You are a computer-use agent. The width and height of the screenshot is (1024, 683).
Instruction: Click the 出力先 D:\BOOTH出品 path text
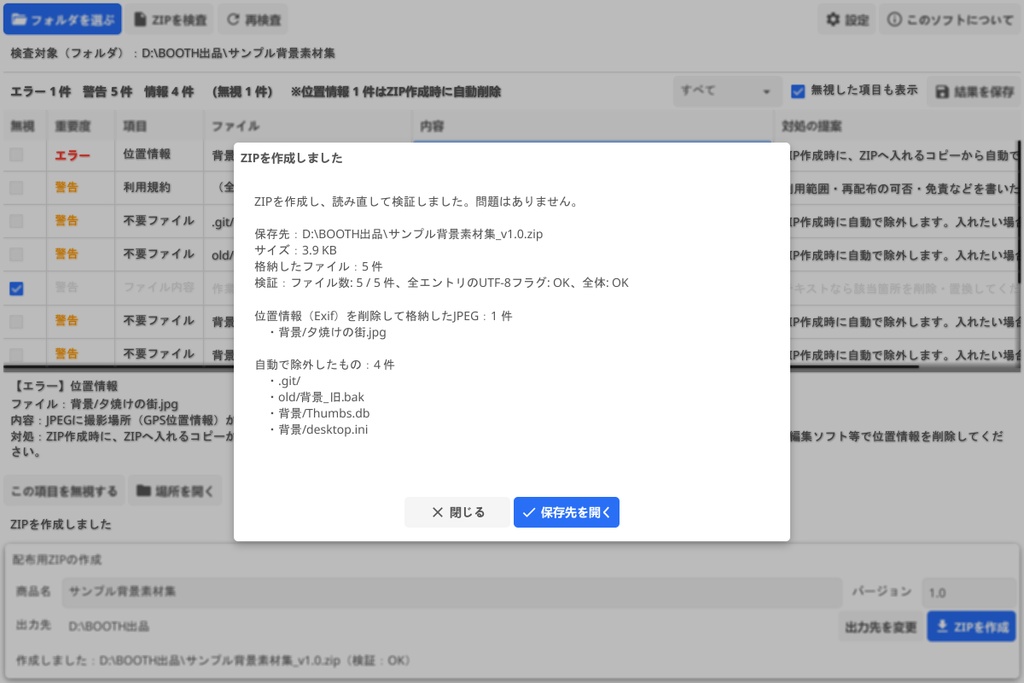pos(109,626)
